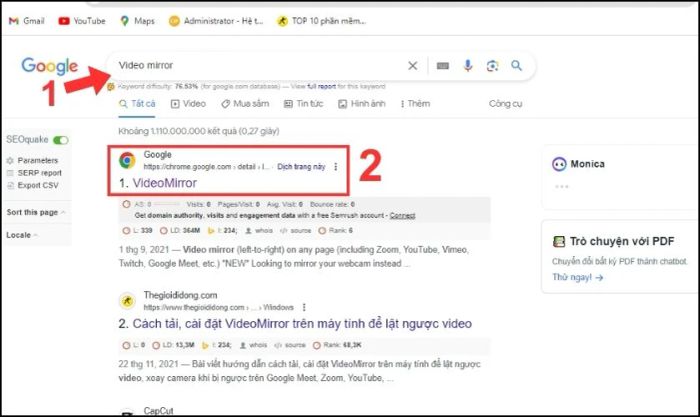Open the Maps bookmark
This screenshot has height=417, width=700.
click(x=139, y=20)
